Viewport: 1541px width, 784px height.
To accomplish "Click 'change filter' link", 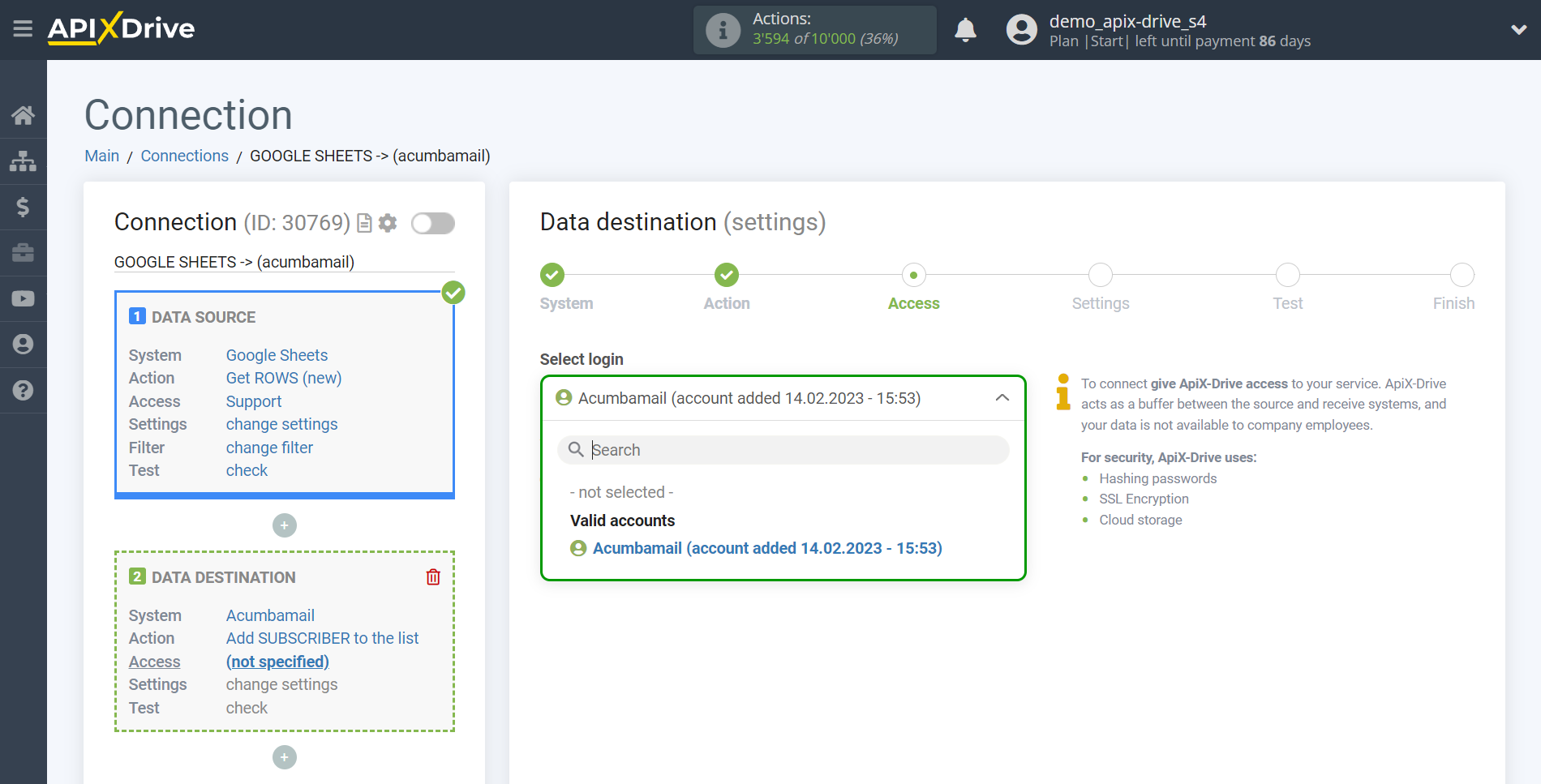I will click(x=269, y=448).
